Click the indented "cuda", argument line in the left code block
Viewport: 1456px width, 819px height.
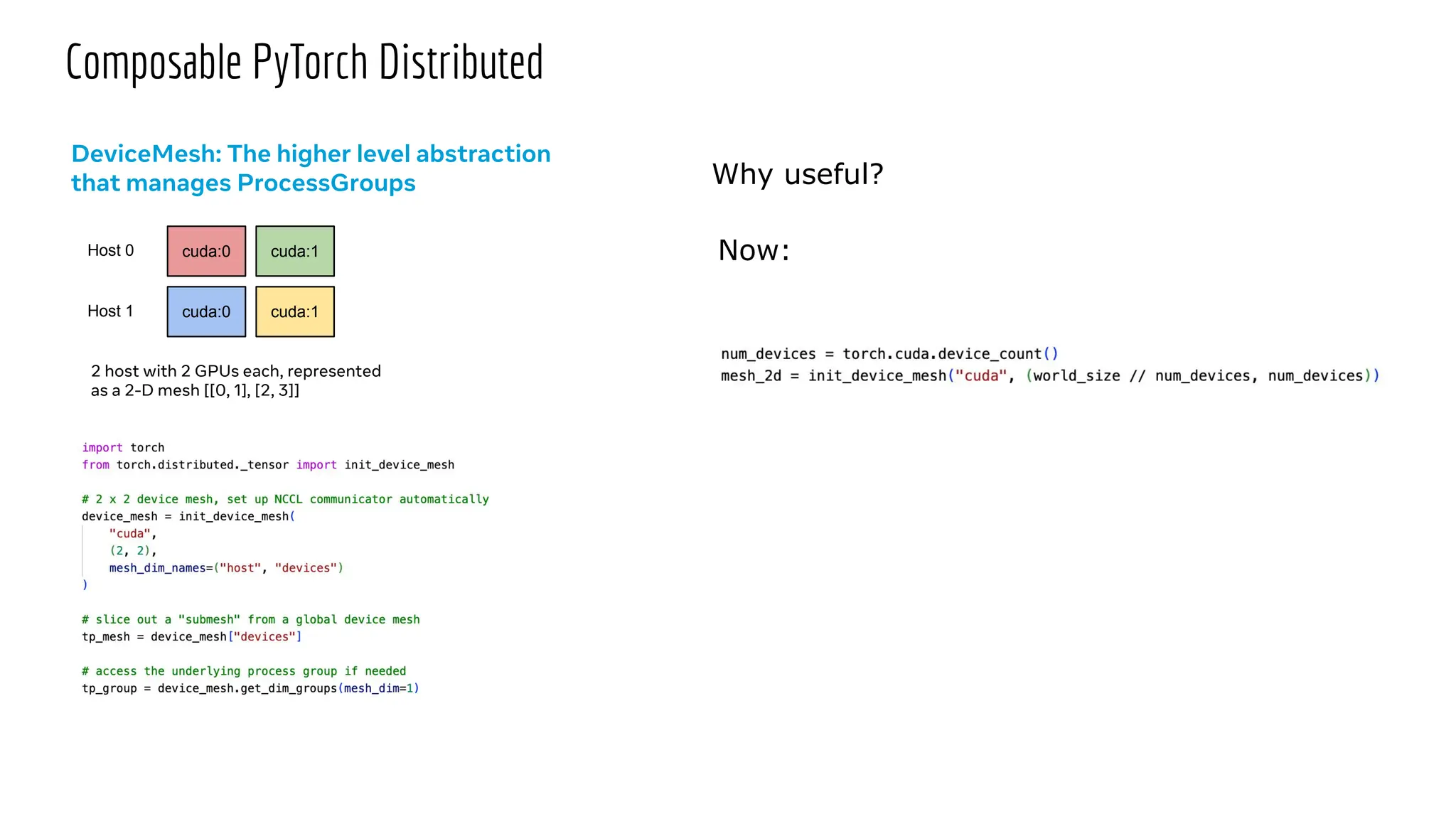(x=133, y=533)
